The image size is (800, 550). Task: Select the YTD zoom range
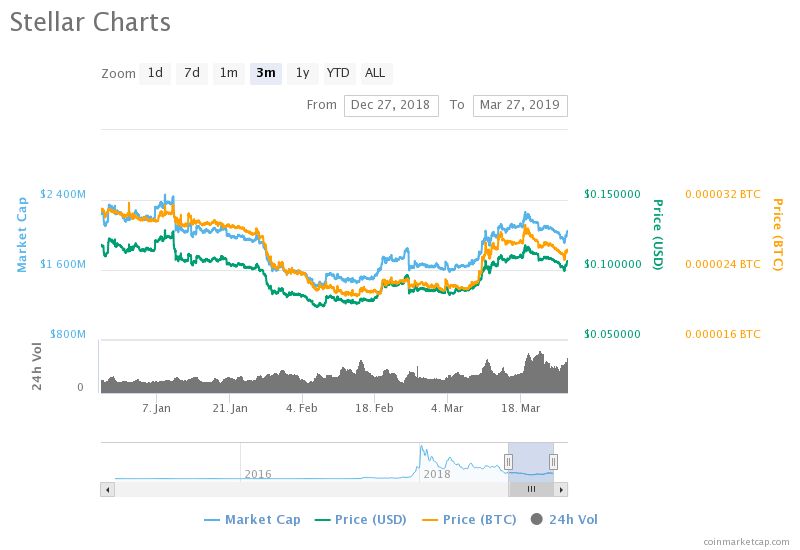338,73
